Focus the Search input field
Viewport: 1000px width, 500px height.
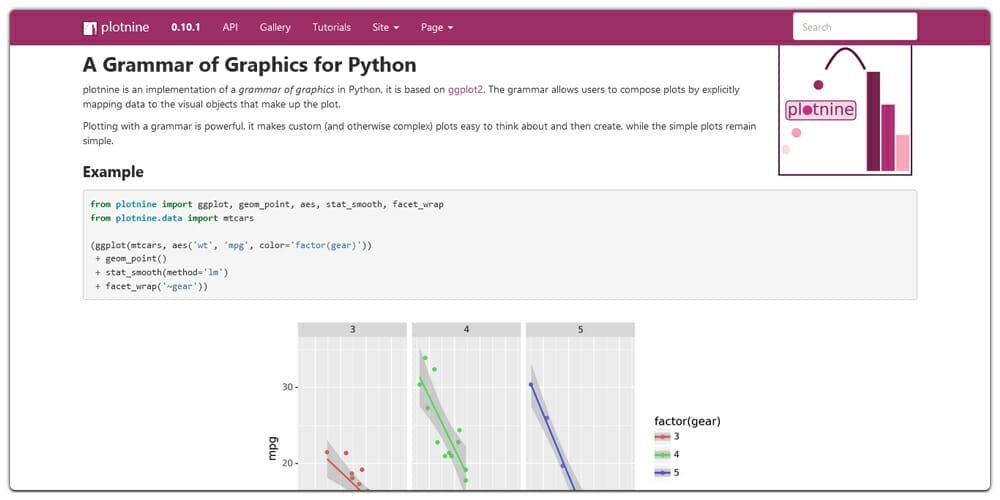[x=854, y=27]
